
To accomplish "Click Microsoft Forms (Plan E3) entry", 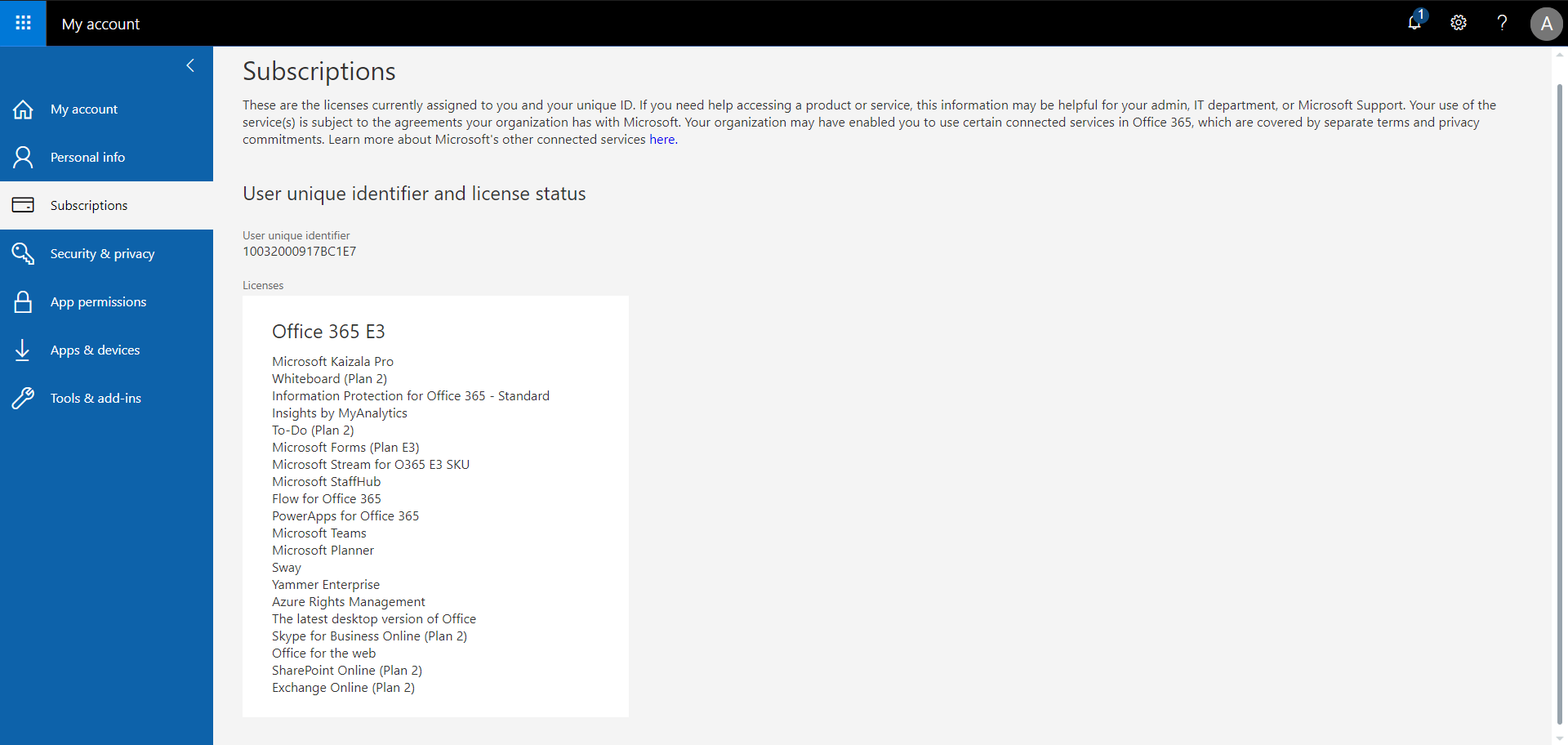I will pyautogui.click(x=345, y=448).
